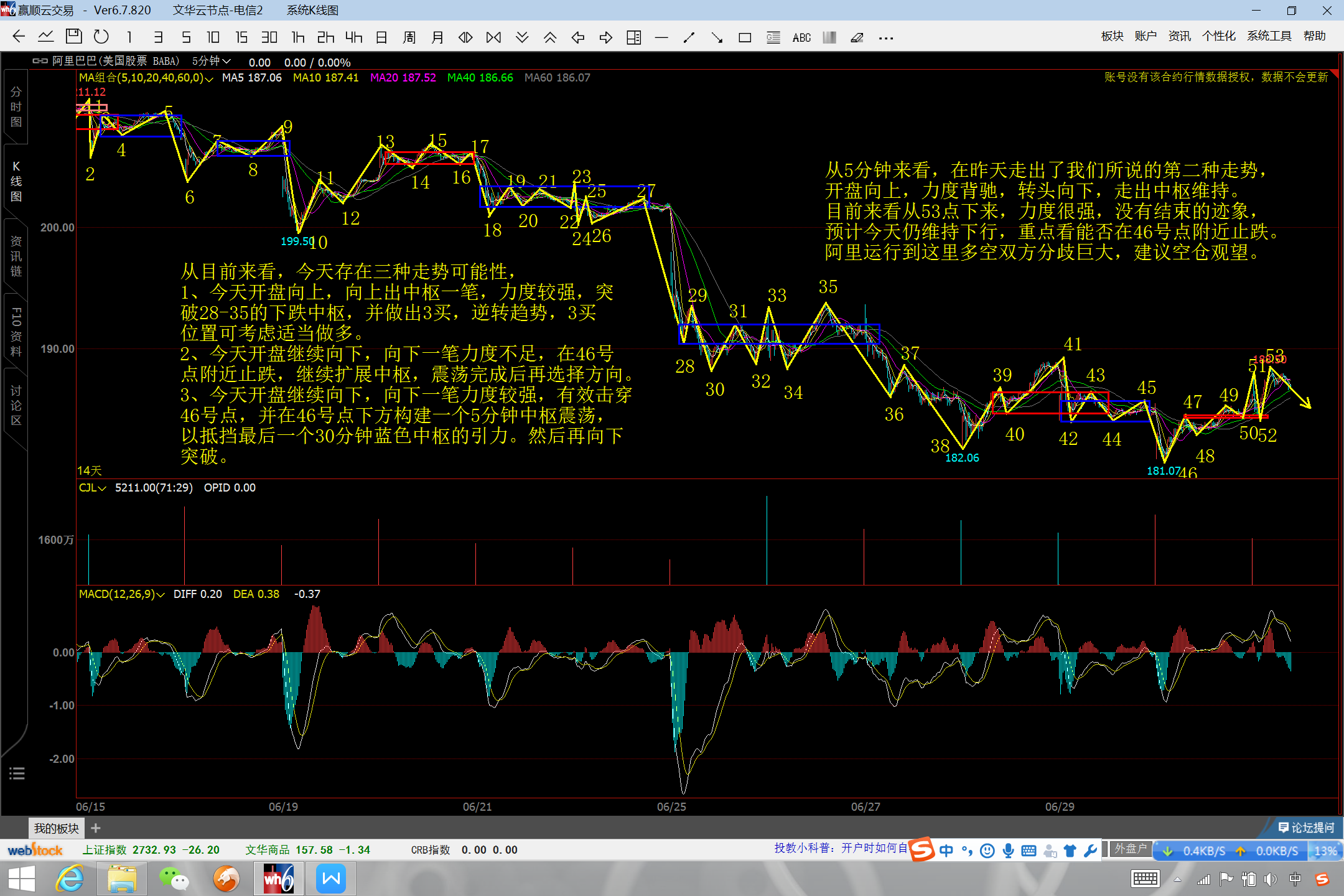Click the split window layout icon
The width and height of the screenshot is (1344, 896).
coord(633,38)
